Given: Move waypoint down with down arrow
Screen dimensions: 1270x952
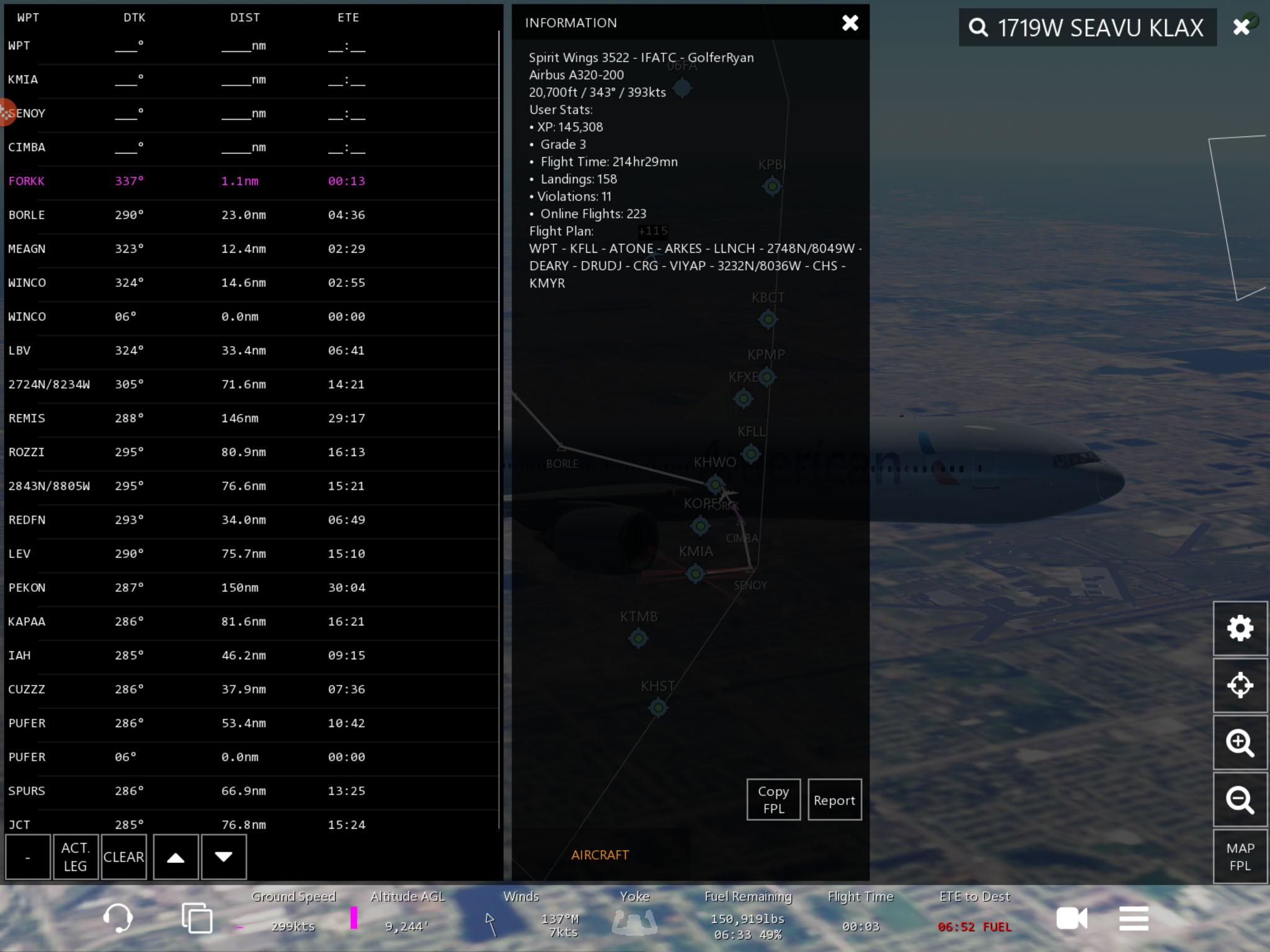Looking at the screenshot, I should pyautogui.click(x=223, y=857).
